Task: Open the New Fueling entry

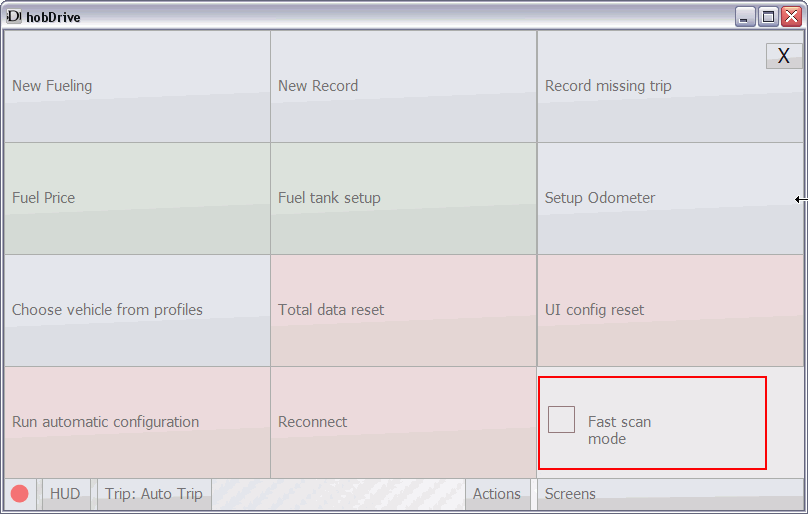Action: click(x=137, y=86)
